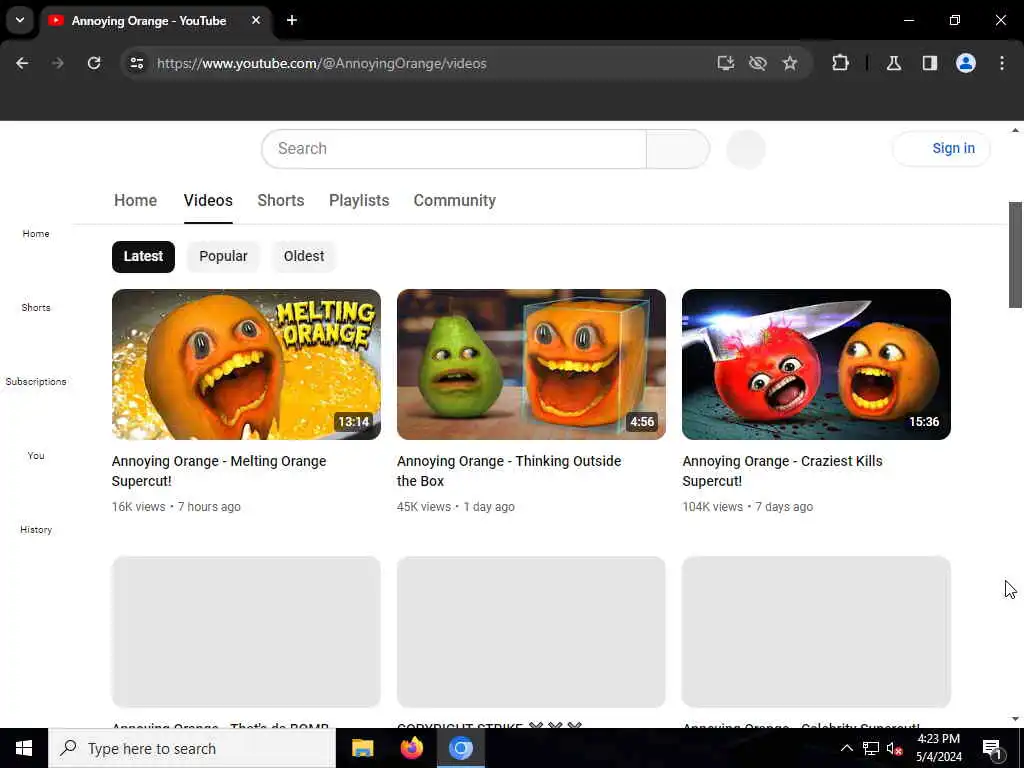Click the round voice search button
This screenshot has height=768, width=1024.
pyautogui.click(x=746, y=149)
